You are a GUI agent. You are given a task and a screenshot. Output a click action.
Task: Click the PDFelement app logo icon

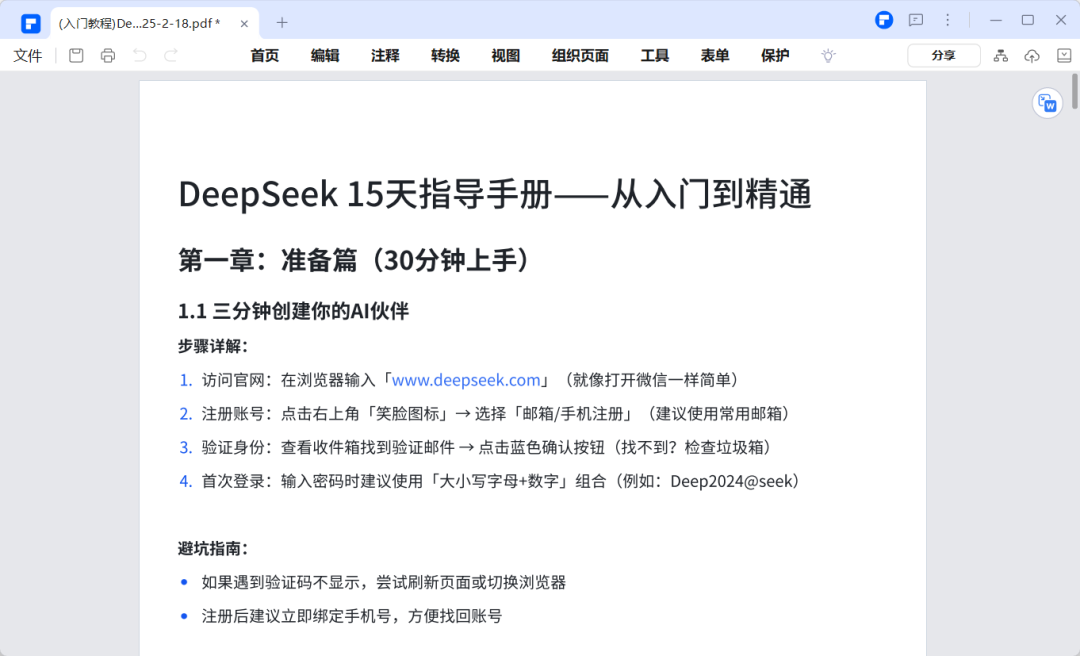30,23
